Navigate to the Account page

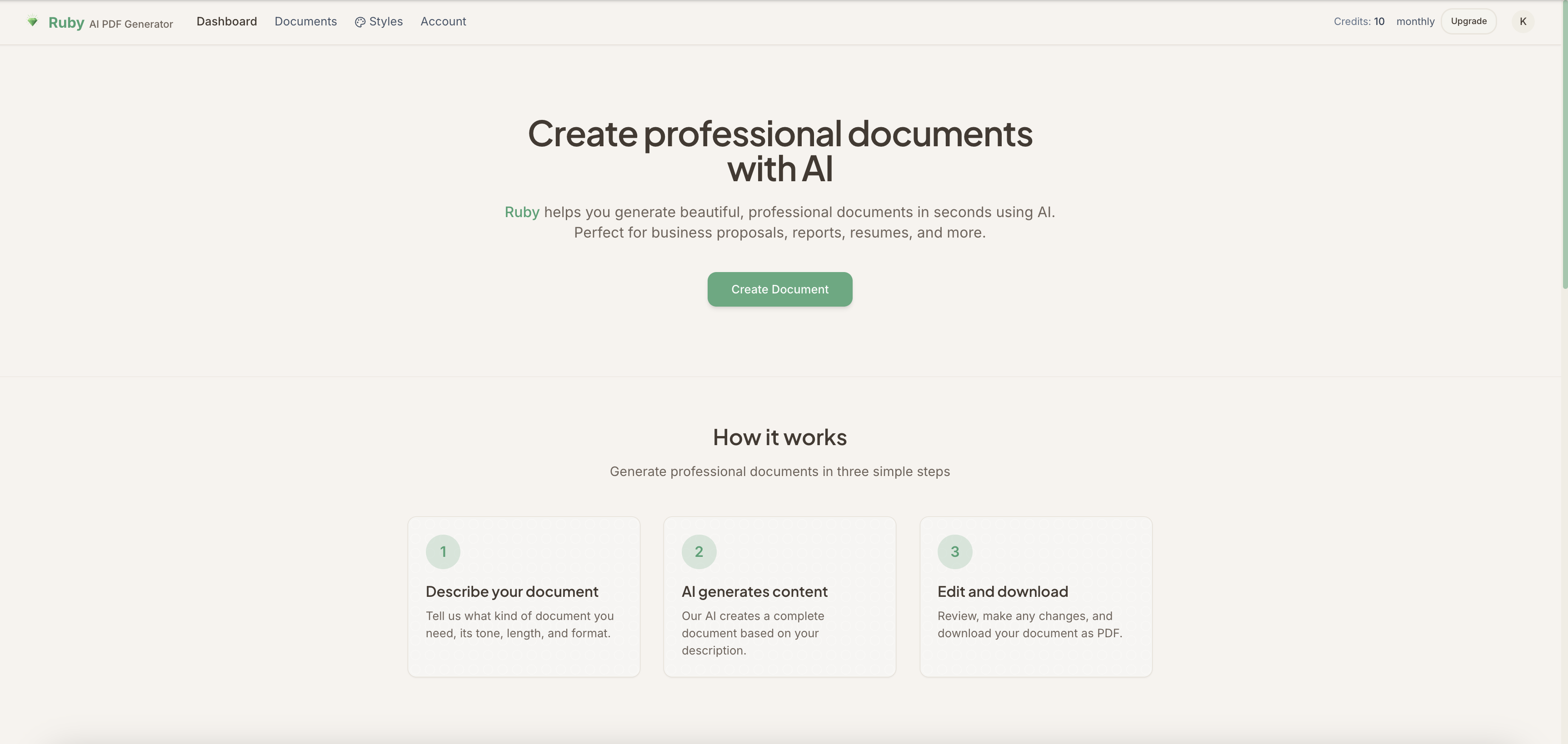pos(443,21)
